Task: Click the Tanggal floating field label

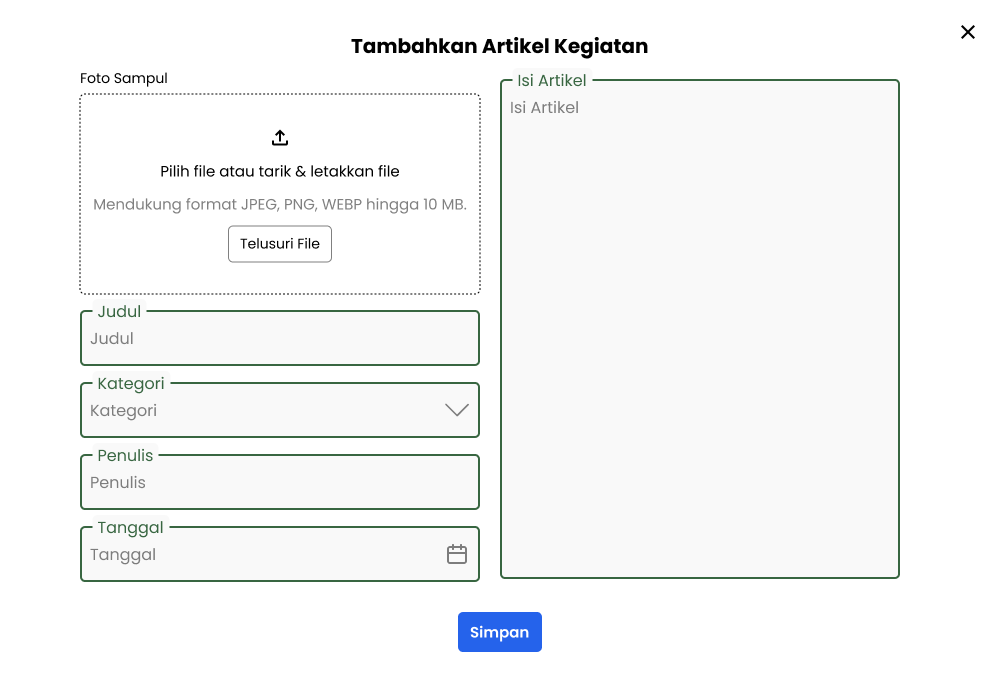Action: click(x=130, y=528)
